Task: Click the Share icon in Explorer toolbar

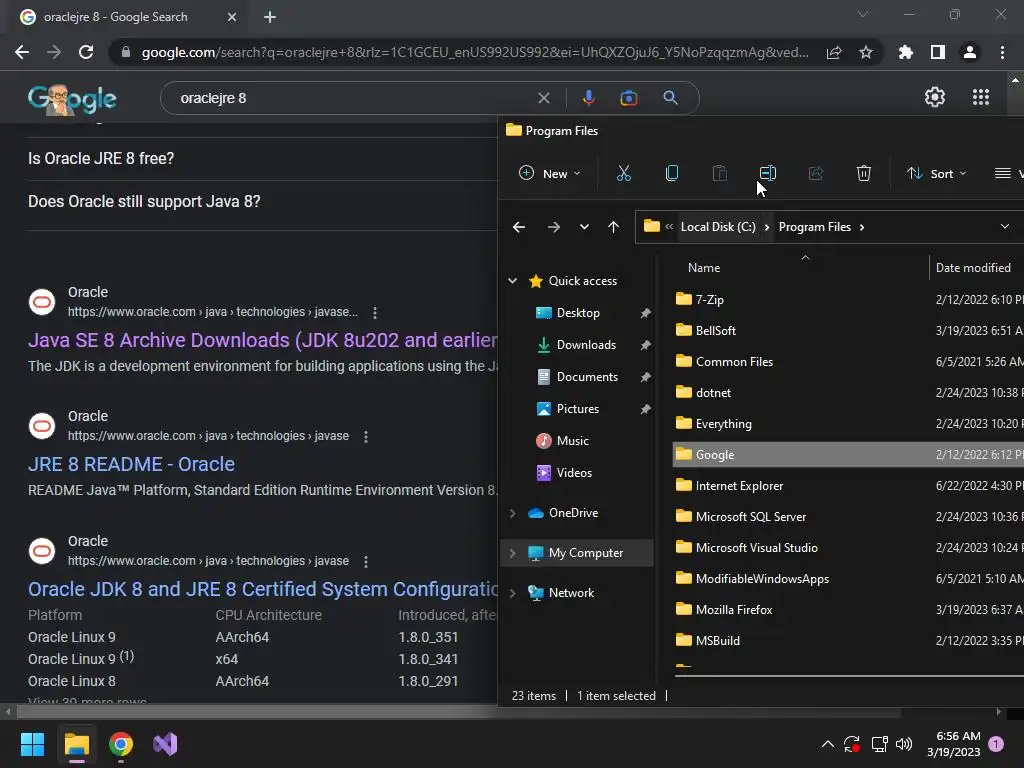Action: [x=816, y=173]
